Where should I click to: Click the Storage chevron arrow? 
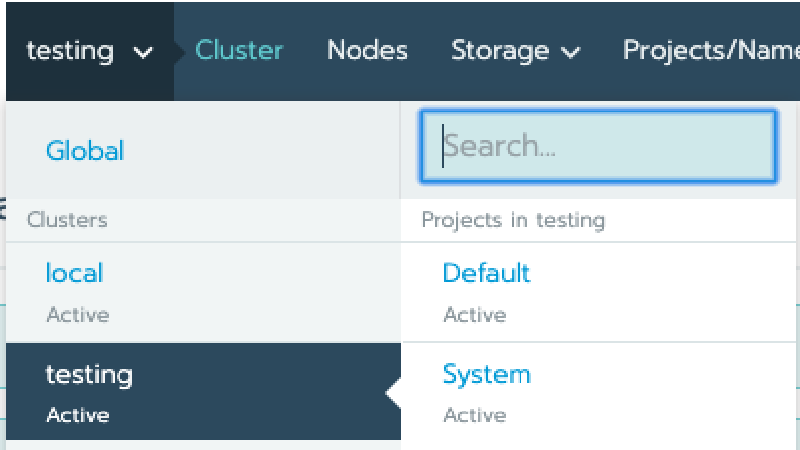coord(570,52)
